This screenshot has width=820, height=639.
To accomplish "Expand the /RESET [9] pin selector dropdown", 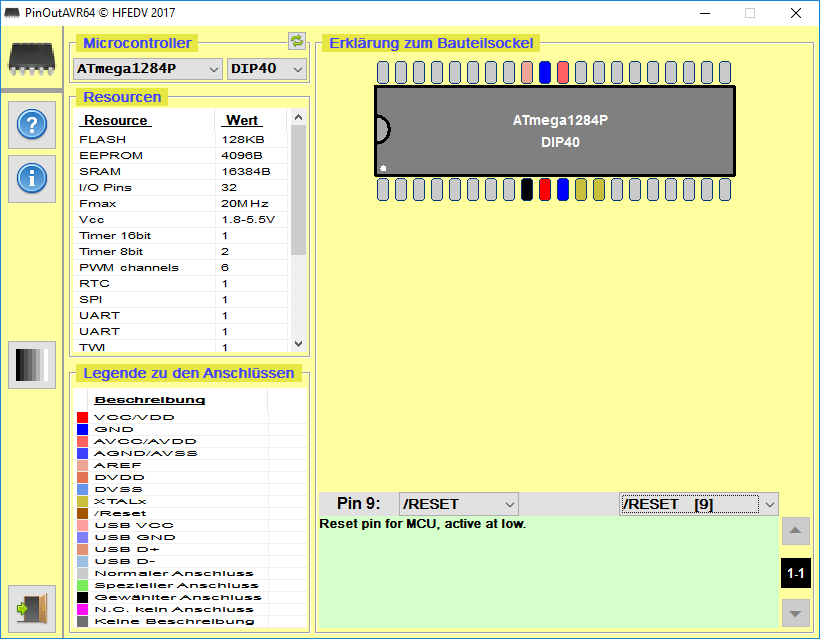I will tap(699, 504).
